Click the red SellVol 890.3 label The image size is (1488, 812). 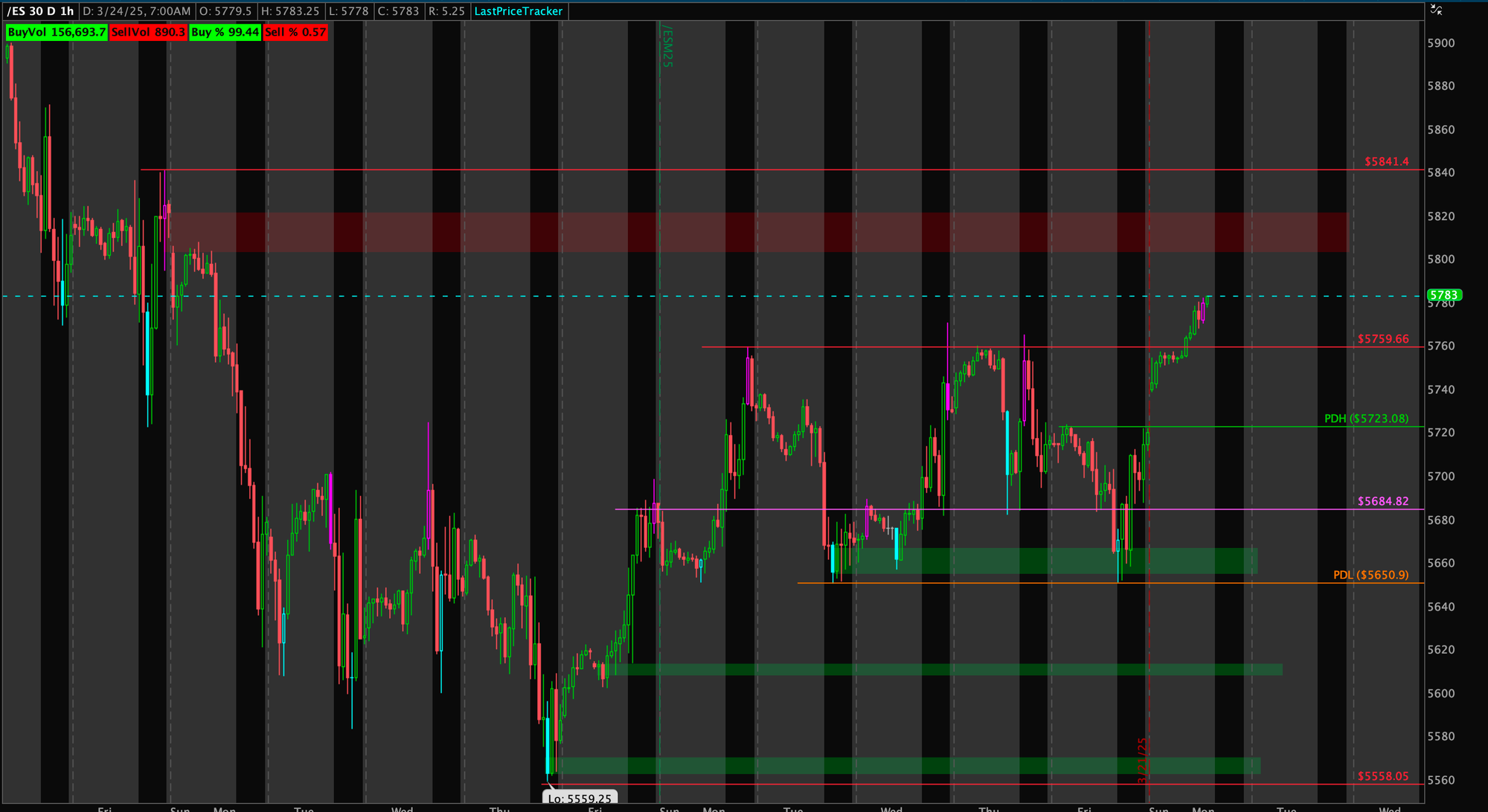(x=148, y=32)
